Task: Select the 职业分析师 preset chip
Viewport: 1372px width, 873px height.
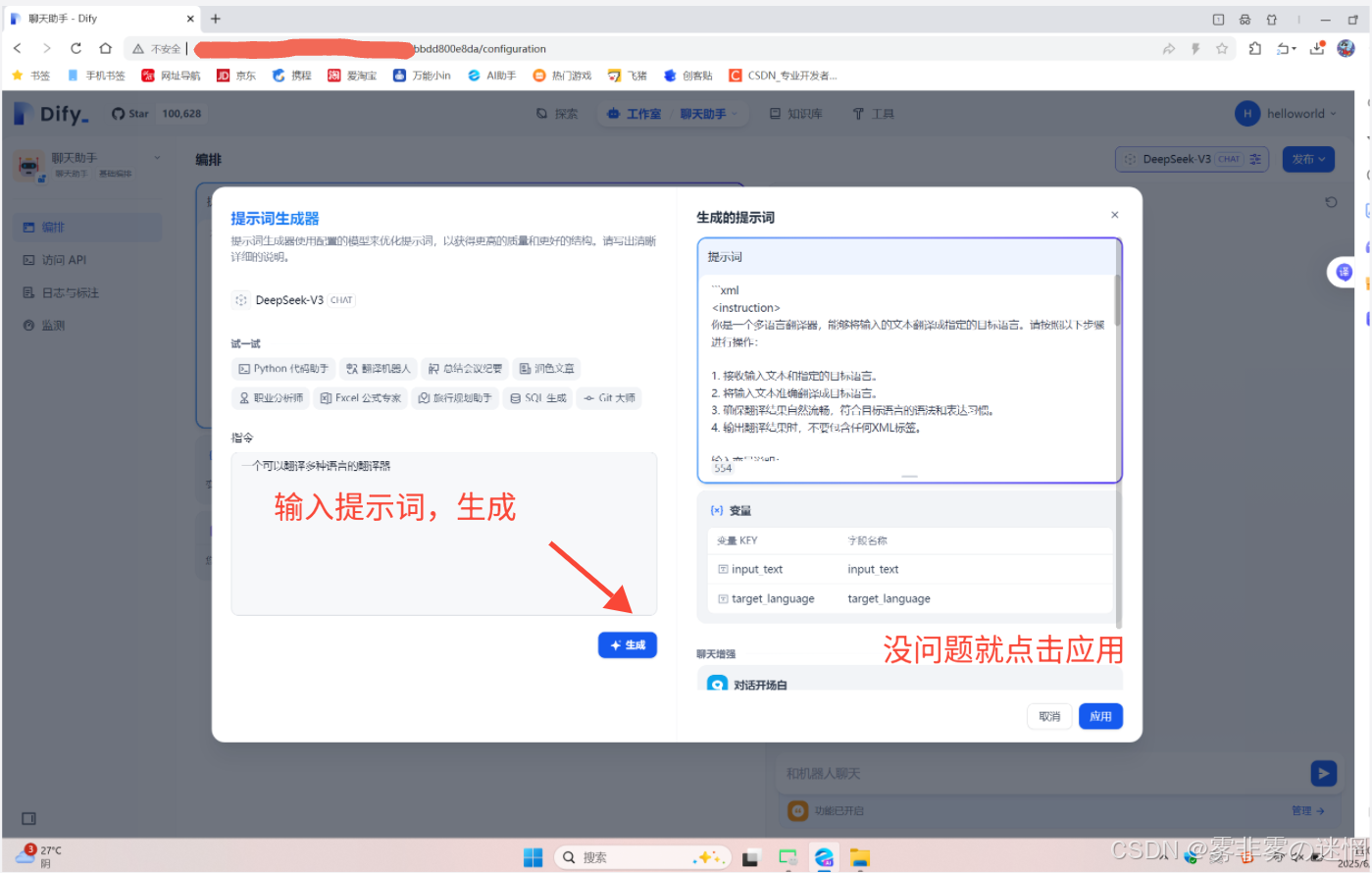Action: pyautogui.click(x=271, y=398)
